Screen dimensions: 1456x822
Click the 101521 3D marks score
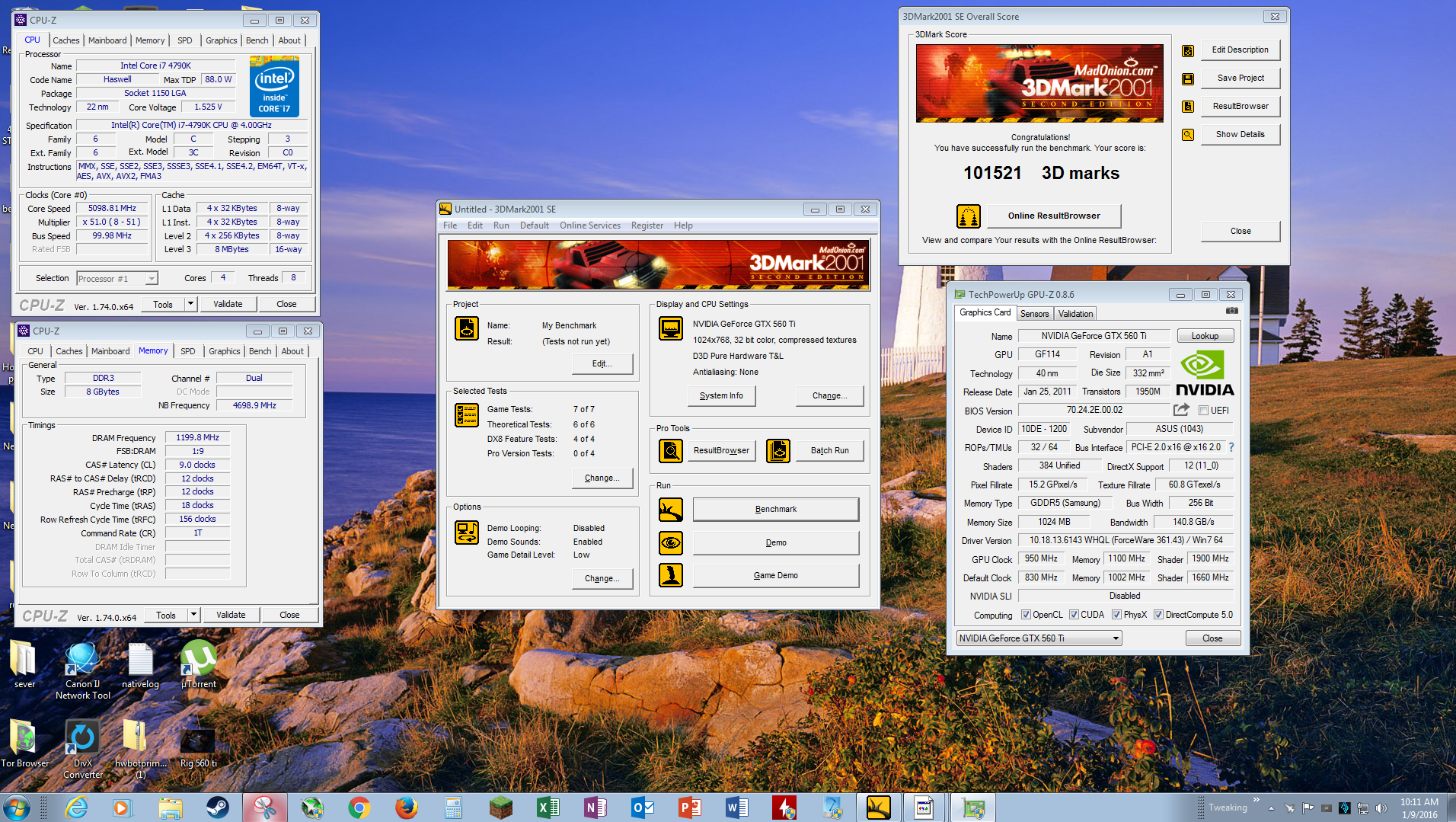tap(1041, 174)
